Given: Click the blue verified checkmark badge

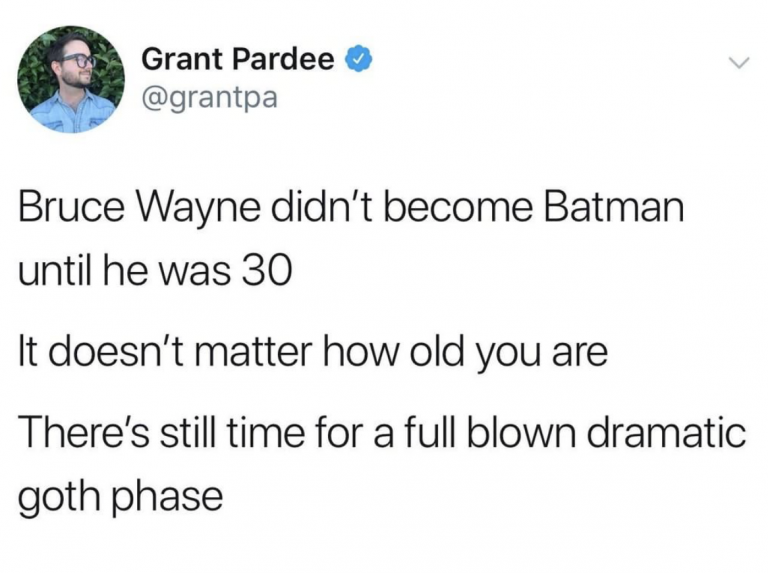Looking at the screenshot, I should pos(359,59).
